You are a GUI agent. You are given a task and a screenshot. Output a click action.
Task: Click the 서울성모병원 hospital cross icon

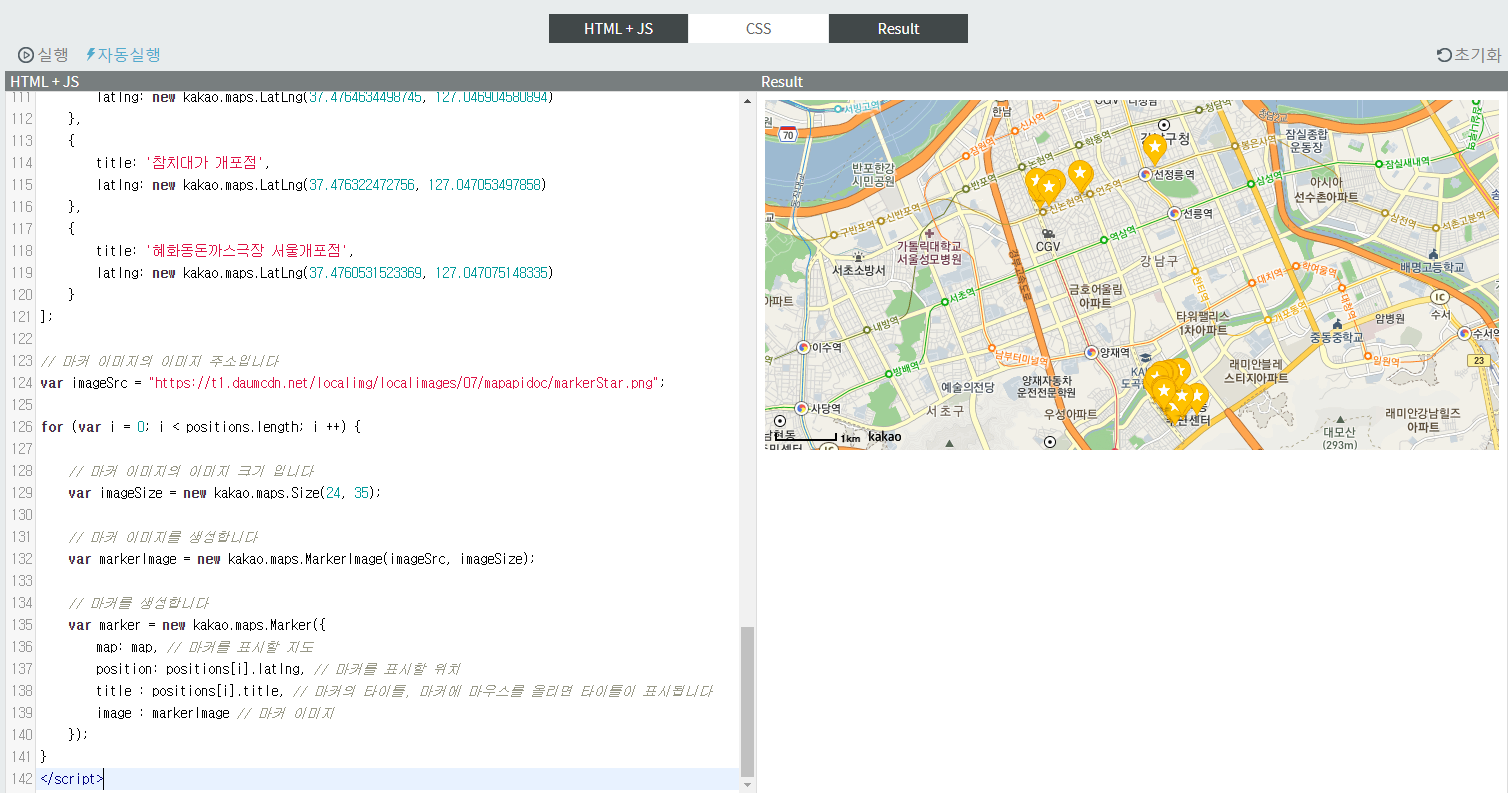(930, 233)
